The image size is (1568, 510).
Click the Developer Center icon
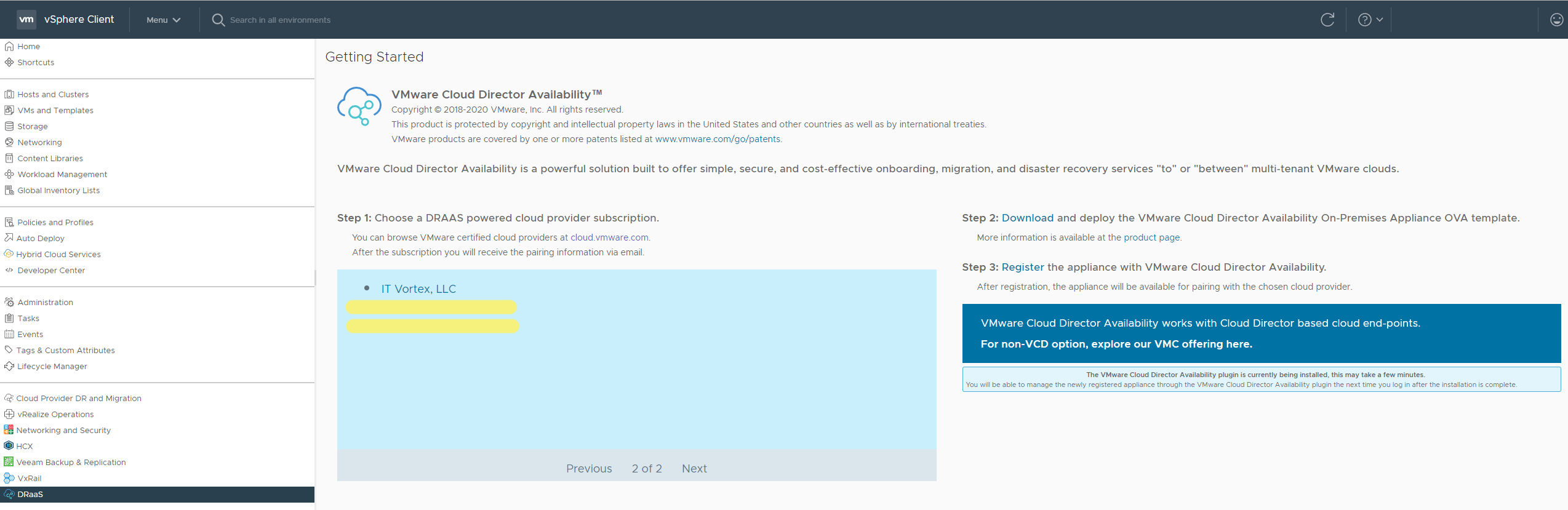[9, 270]
